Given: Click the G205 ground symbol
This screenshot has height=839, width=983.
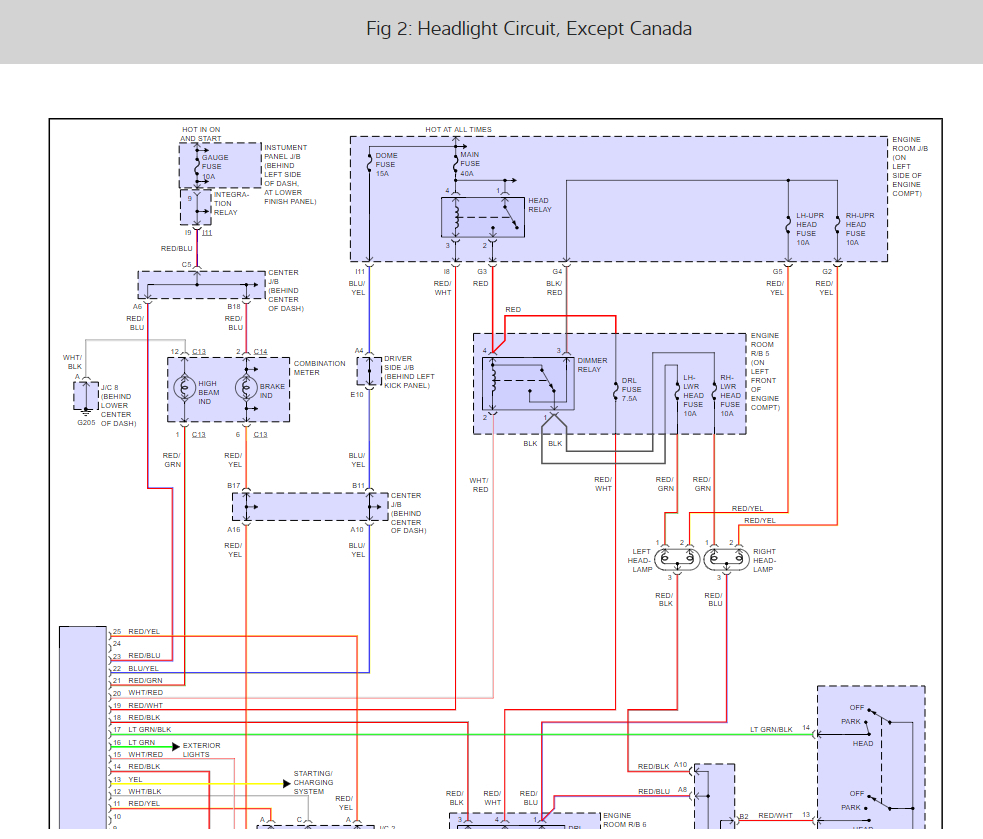Looking at the screenshot, I should coord(86,411).
